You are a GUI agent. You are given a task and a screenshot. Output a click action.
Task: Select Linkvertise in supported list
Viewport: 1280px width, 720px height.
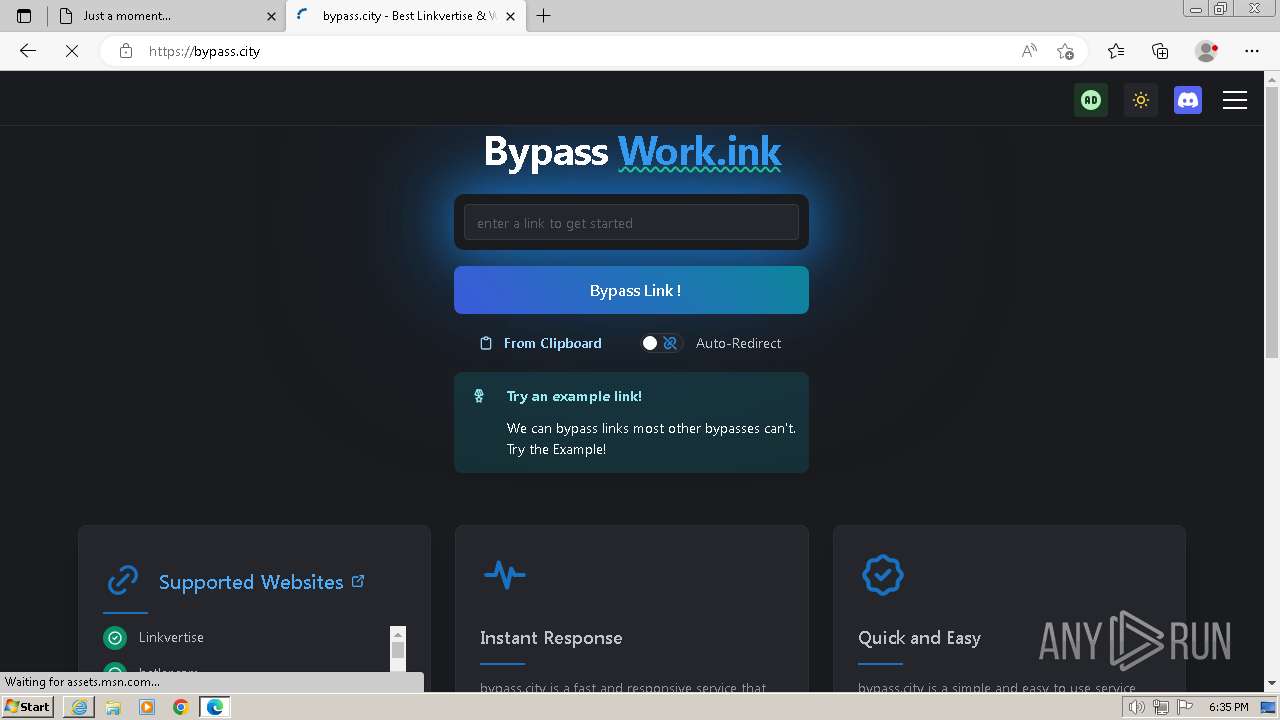[x=171, y=637]
